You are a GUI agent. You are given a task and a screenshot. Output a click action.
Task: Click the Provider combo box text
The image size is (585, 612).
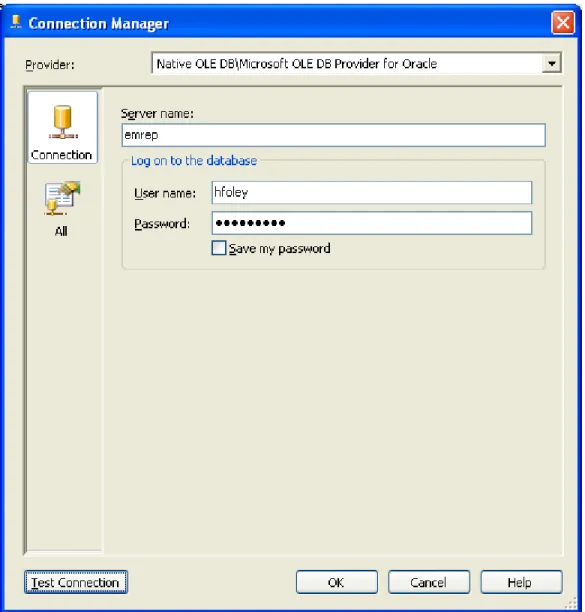tap(297, 64)
